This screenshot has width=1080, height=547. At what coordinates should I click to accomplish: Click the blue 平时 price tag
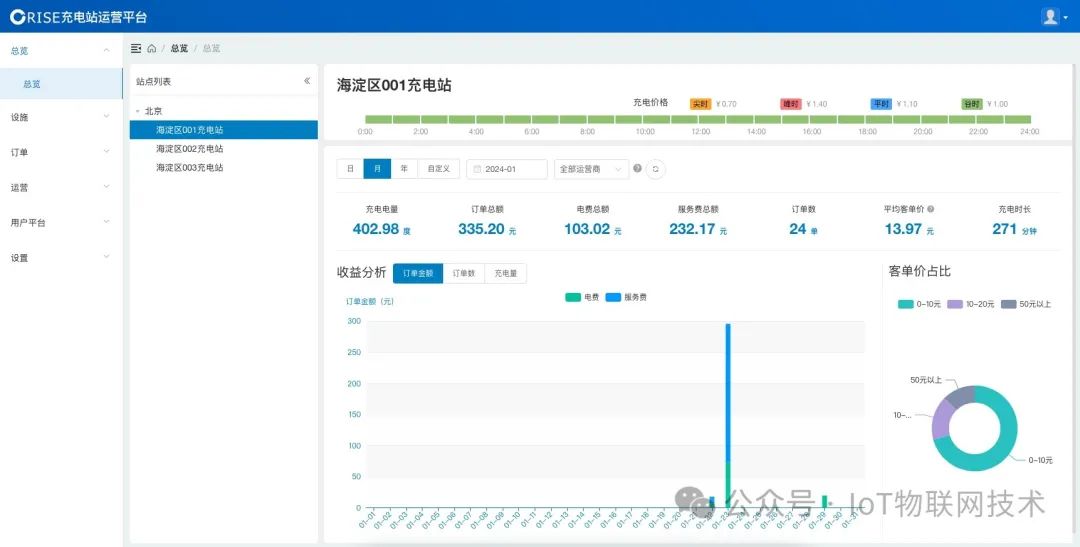point(881,104)
